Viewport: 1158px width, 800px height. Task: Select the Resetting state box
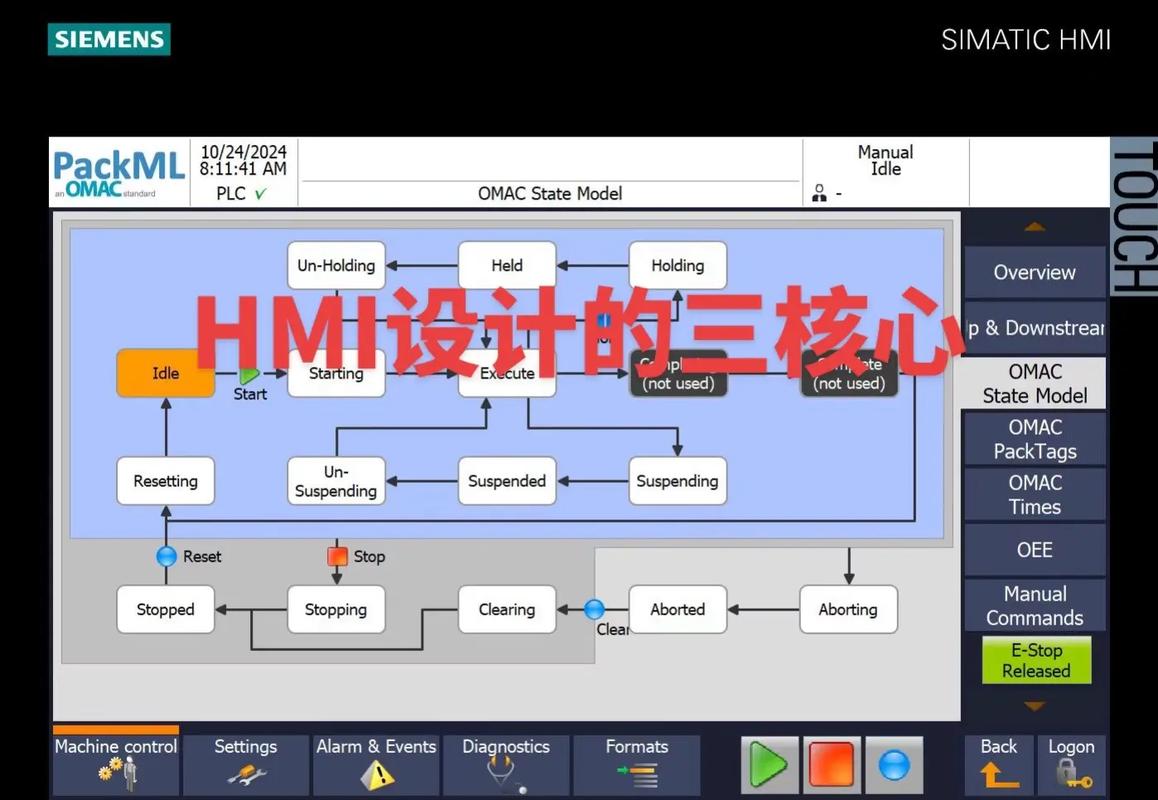click(165, 481)
